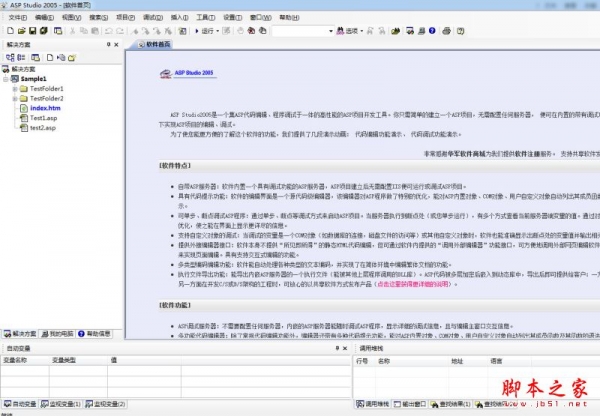Select the 软件首页 document tab

click(154, 44)
